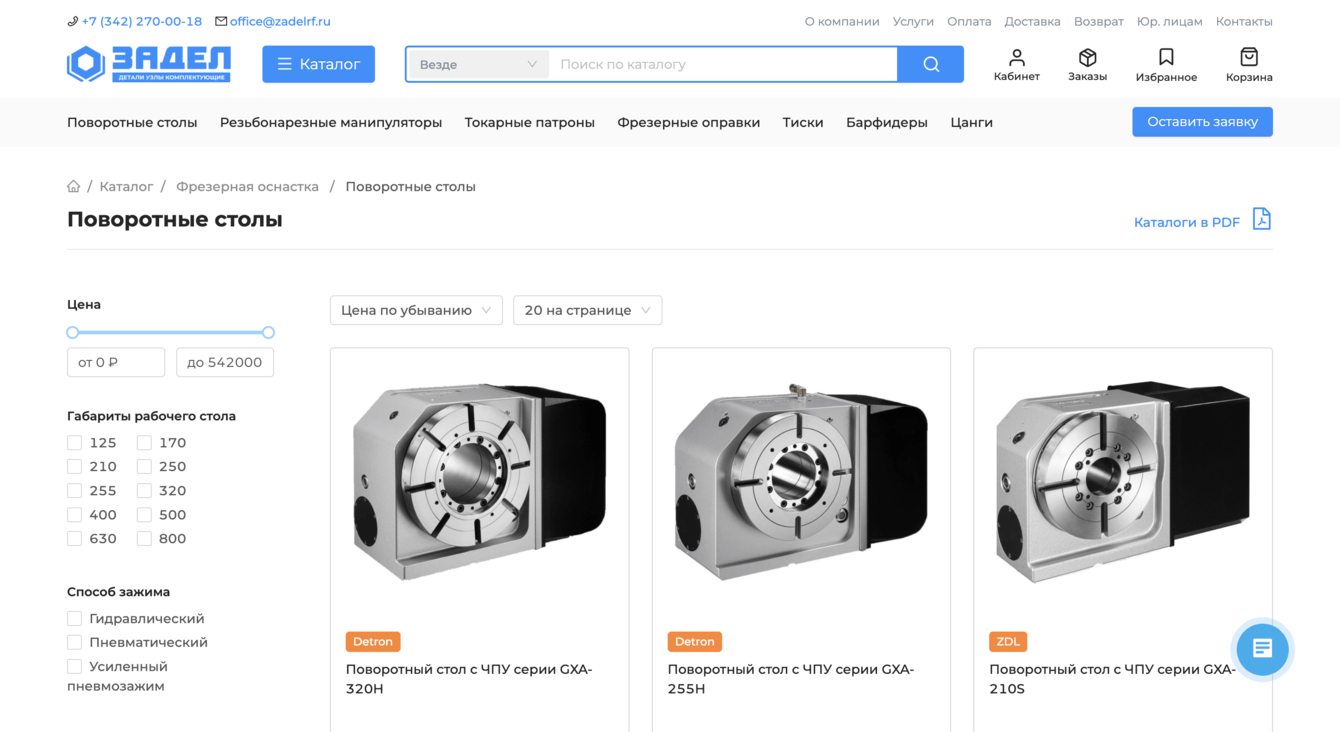Click the Оставить заявку button

1202,122
